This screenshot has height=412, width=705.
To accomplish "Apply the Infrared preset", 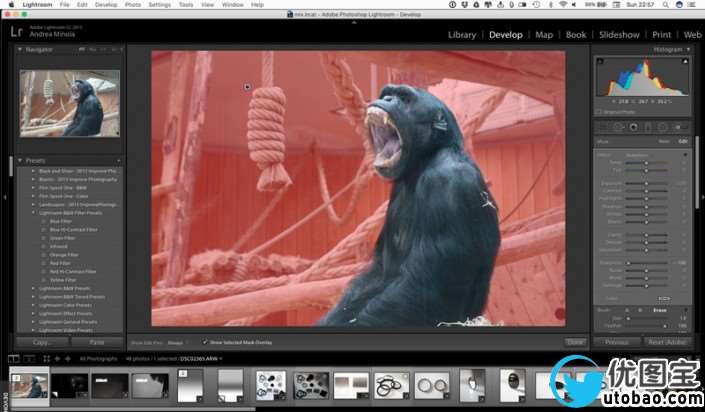I will [x=61, y=246].
